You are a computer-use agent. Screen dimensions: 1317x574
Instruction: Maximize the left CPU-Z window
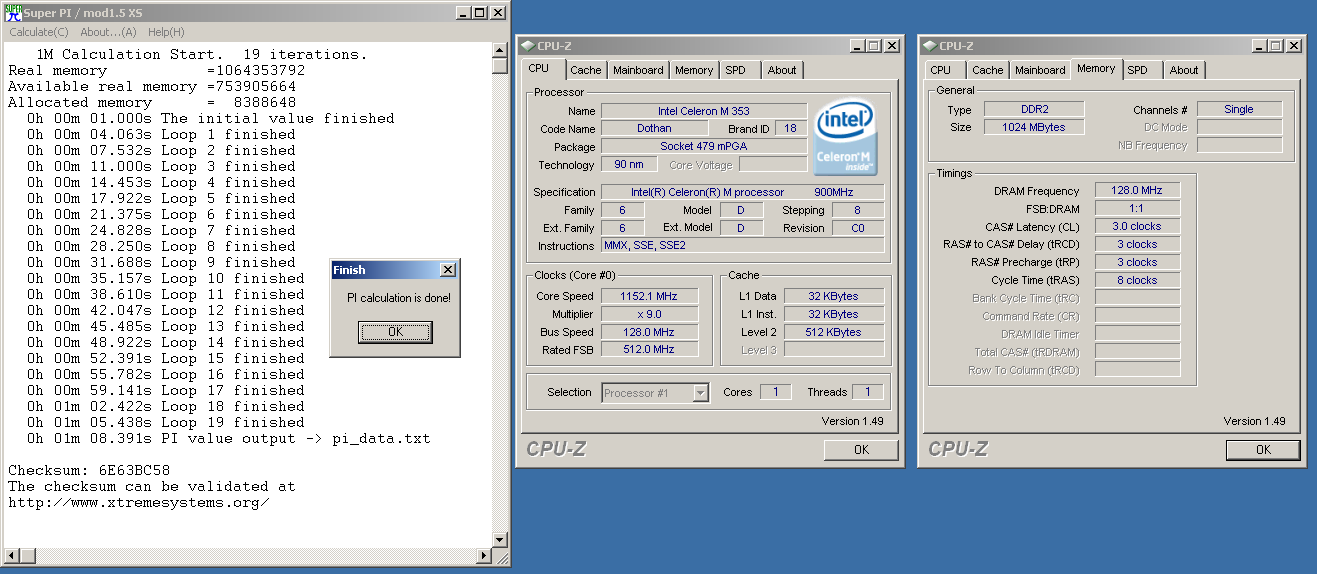click(874, 46)
